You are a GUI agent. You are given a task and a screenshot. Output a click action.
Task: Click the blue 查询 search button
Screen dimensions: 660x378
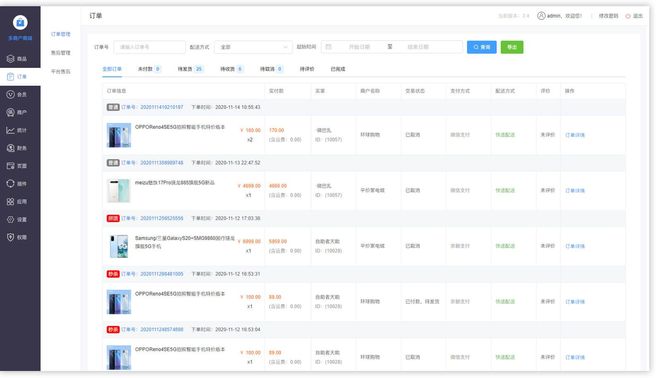tap(482, 47)
